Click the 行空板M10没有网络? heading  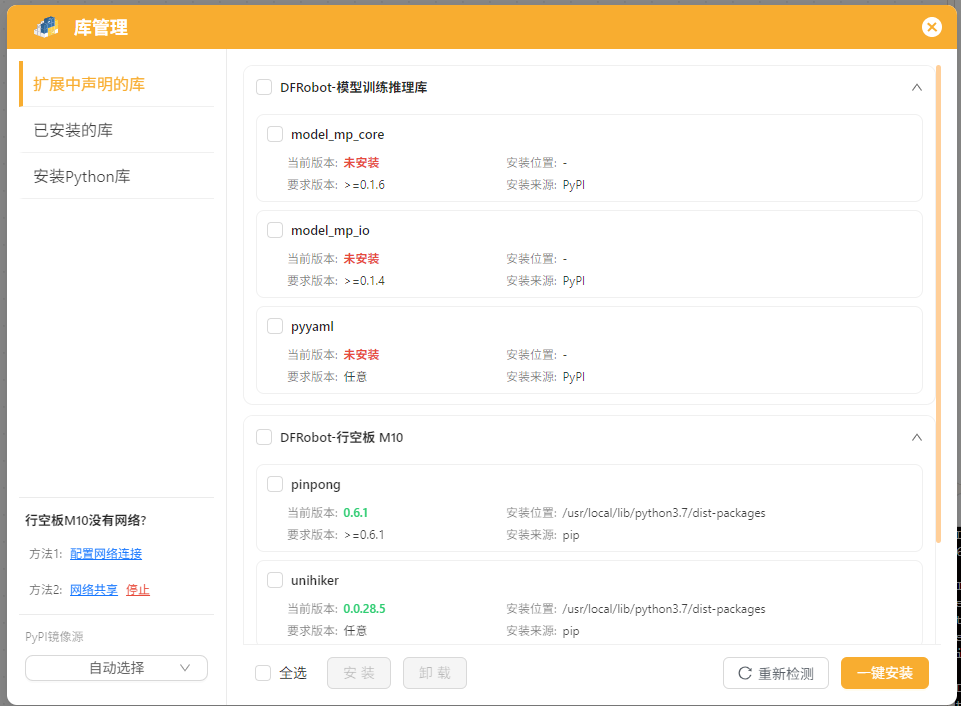coord(86,520)
